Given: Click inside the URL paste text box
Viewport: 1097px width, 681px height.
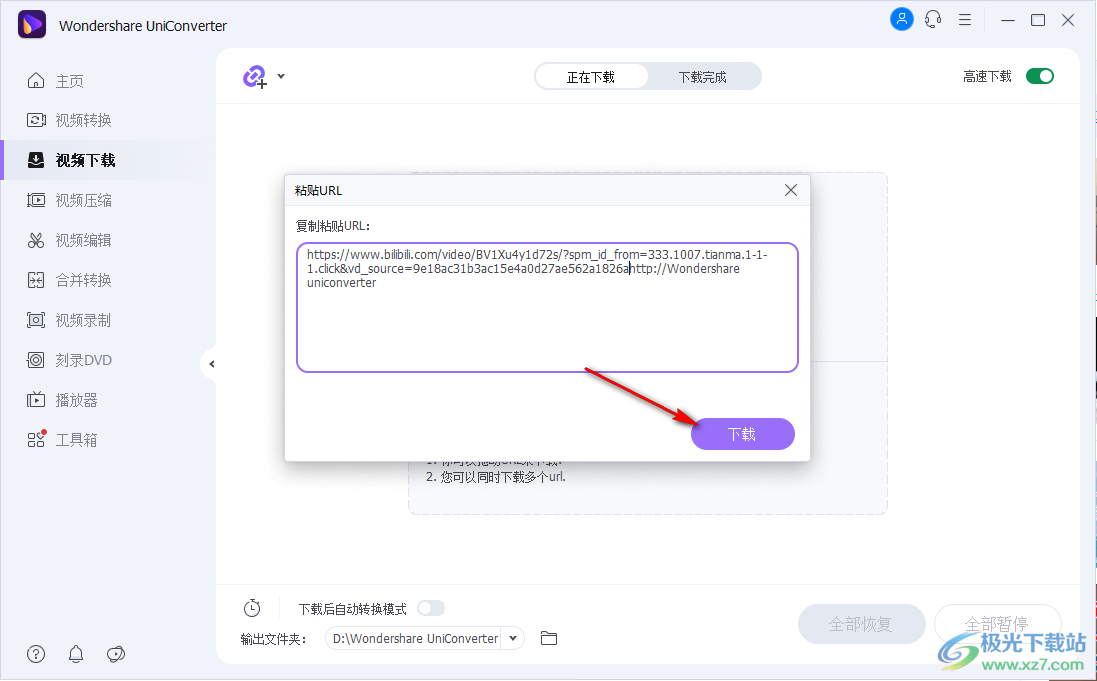Looking at the screenshot, I should [x=547, y=307].
